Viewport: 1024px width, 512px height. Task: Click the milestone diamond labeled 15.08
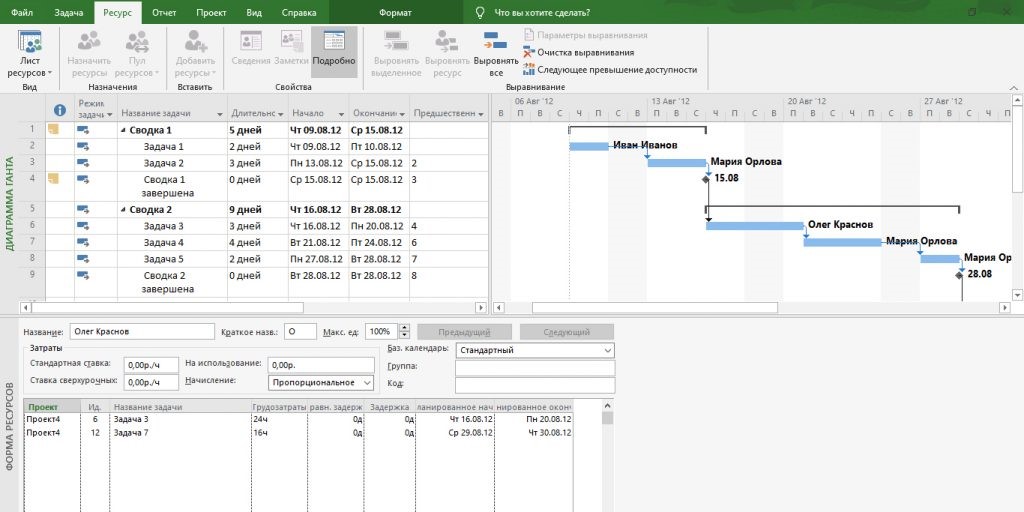click(x=706, y=178)
